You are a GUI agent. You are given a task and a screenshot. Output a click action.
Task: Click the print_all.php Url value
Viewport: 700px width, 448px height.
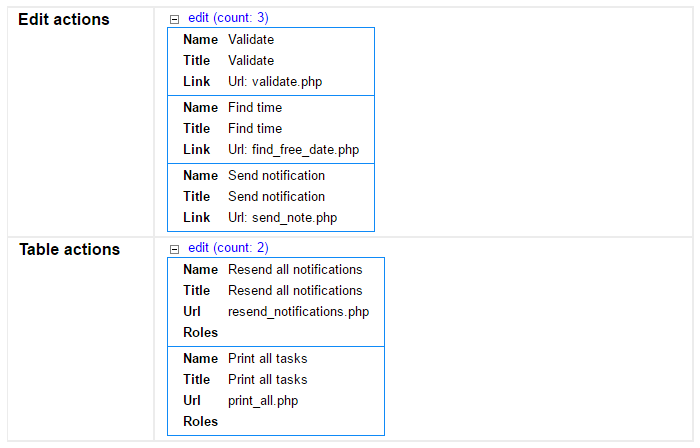(x=263, y=401)
